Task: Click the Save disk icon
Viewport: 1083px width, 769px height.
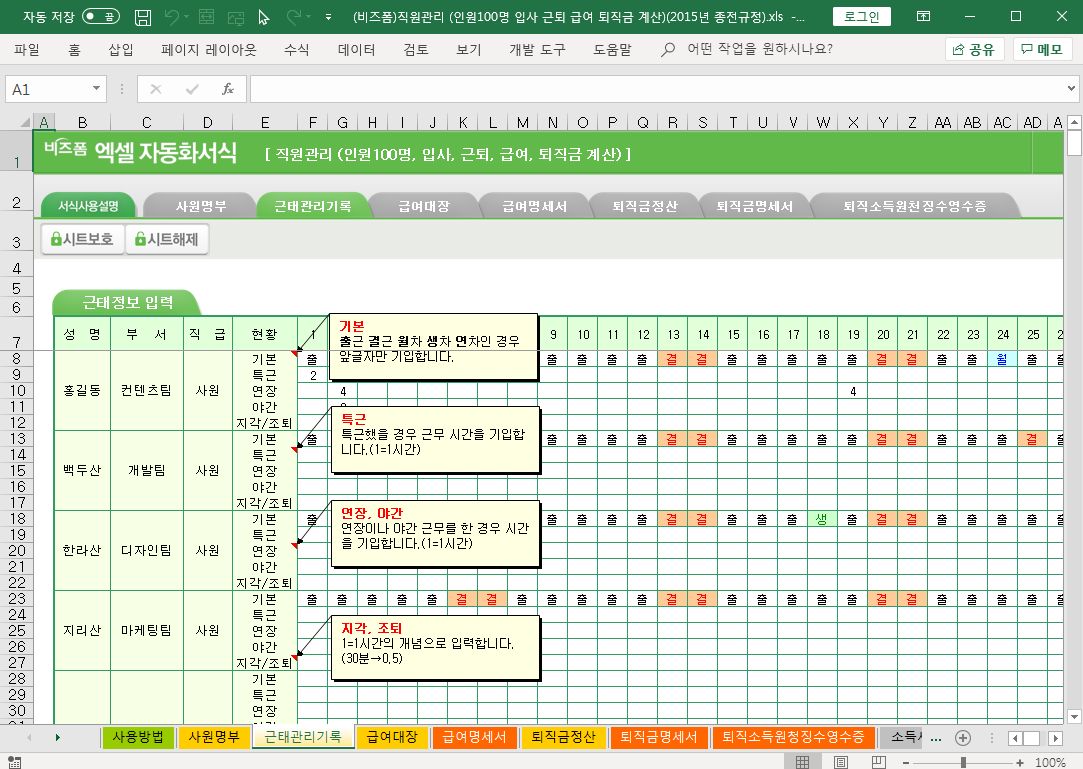Action: pos(143,17)
